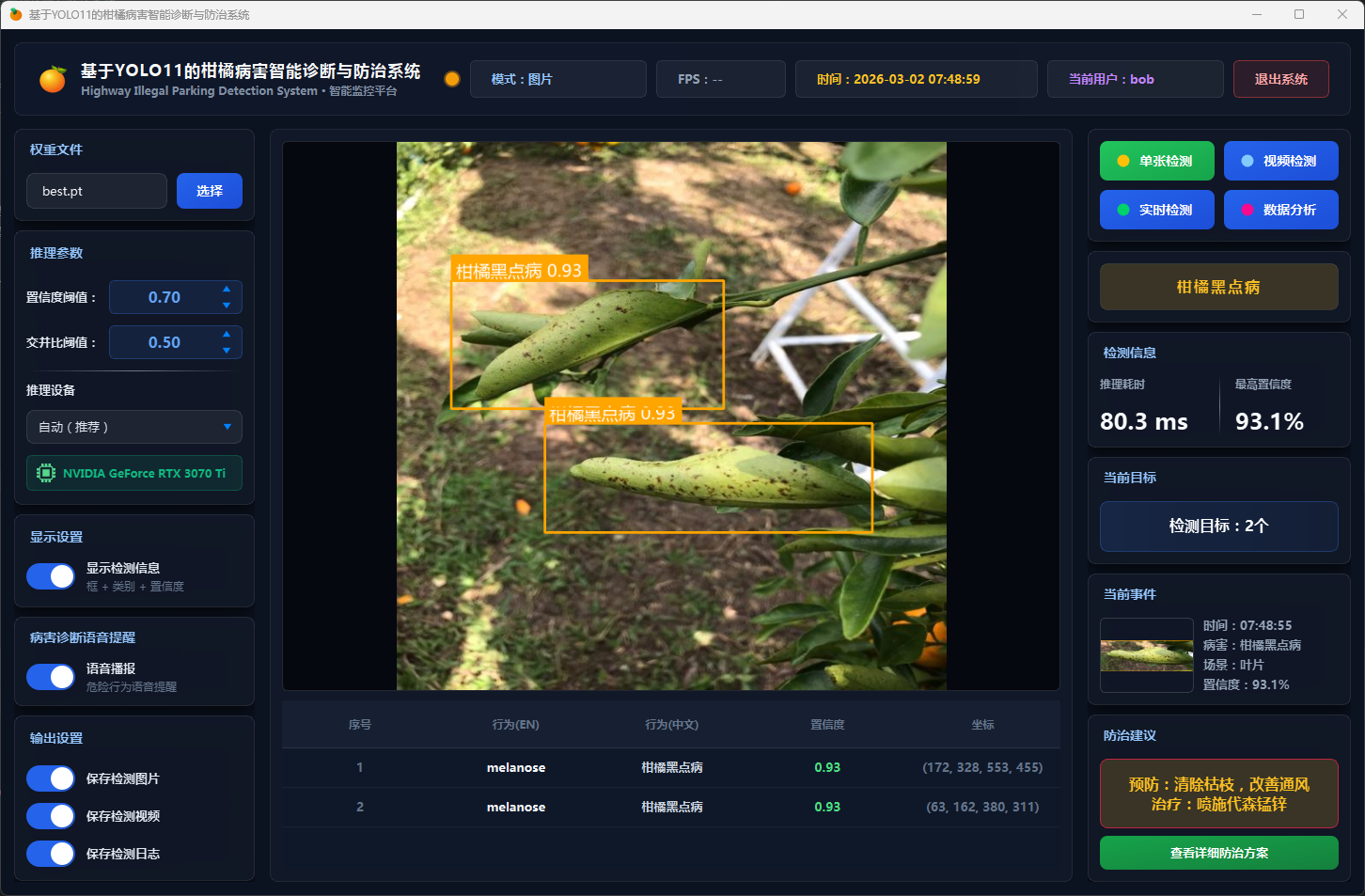Click the current event leaf thumbnail
This screenshot has height=896, width=1365.
coord(1146,655)
